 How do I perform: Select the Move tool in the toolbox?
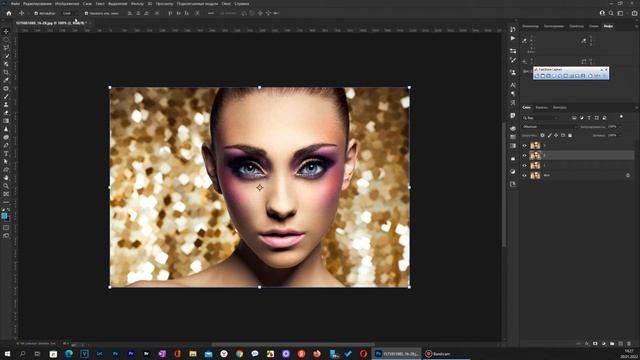click(6, 31)
